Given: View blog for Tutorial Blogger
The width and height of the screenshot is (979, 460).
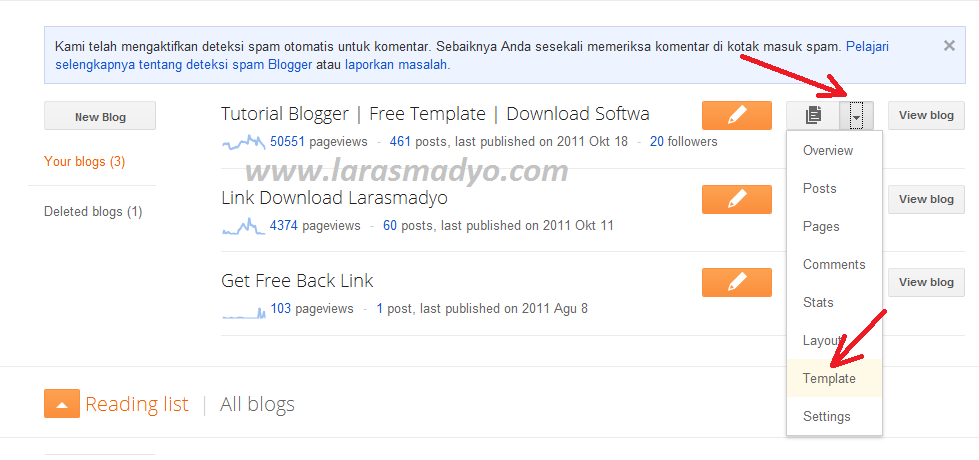Looking at the screenshot, I should point(926,115).
